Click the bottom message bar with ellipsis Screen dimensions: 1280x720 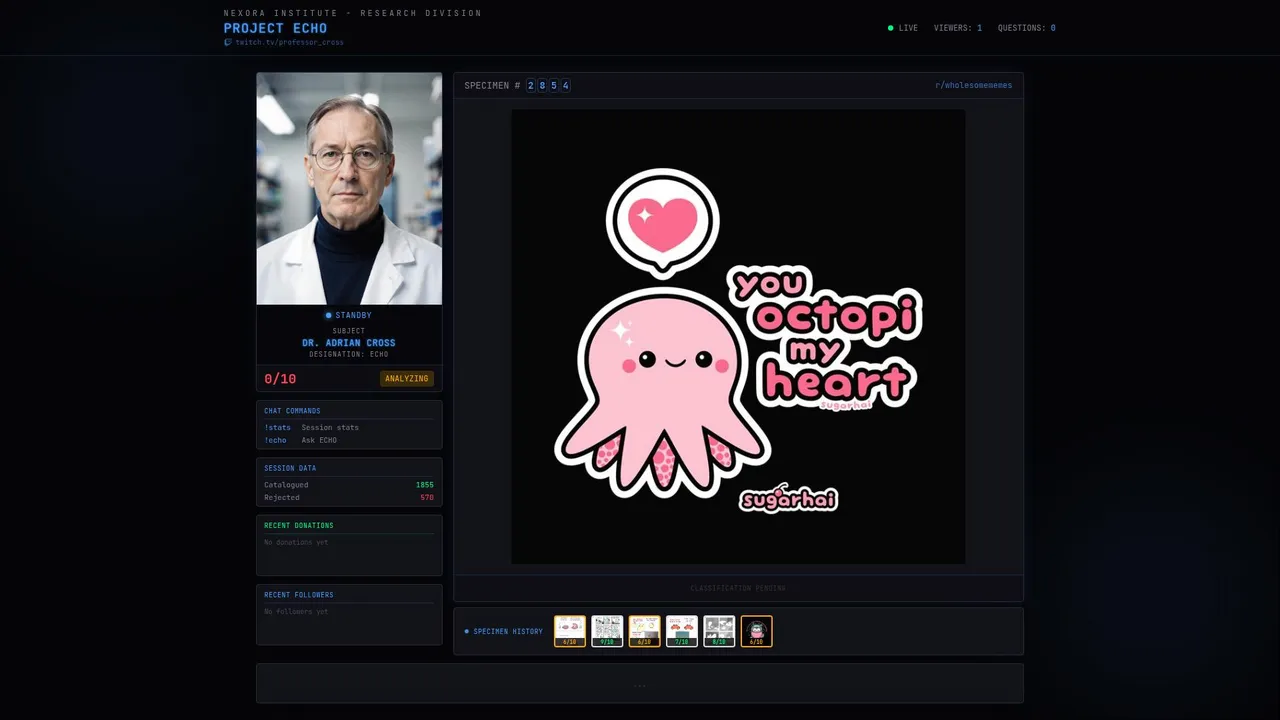tap(639, 683)
